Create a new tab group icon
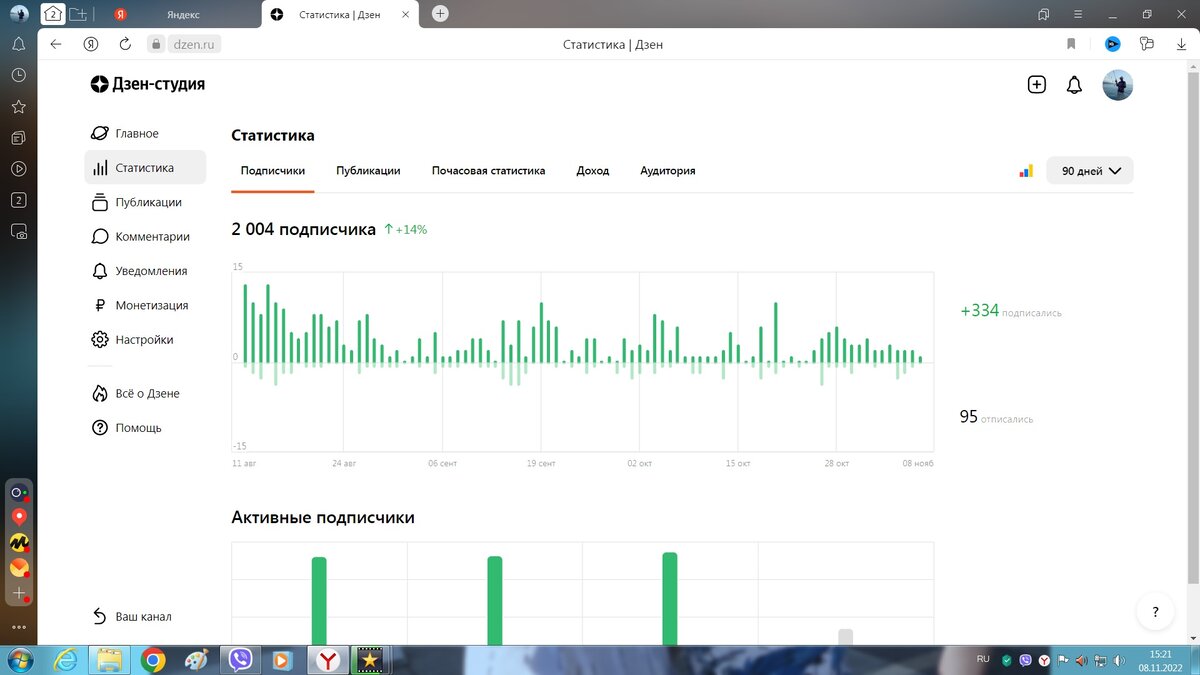Image resolution: width=1200 pixels, height=675 pixels. click(78, 14)
